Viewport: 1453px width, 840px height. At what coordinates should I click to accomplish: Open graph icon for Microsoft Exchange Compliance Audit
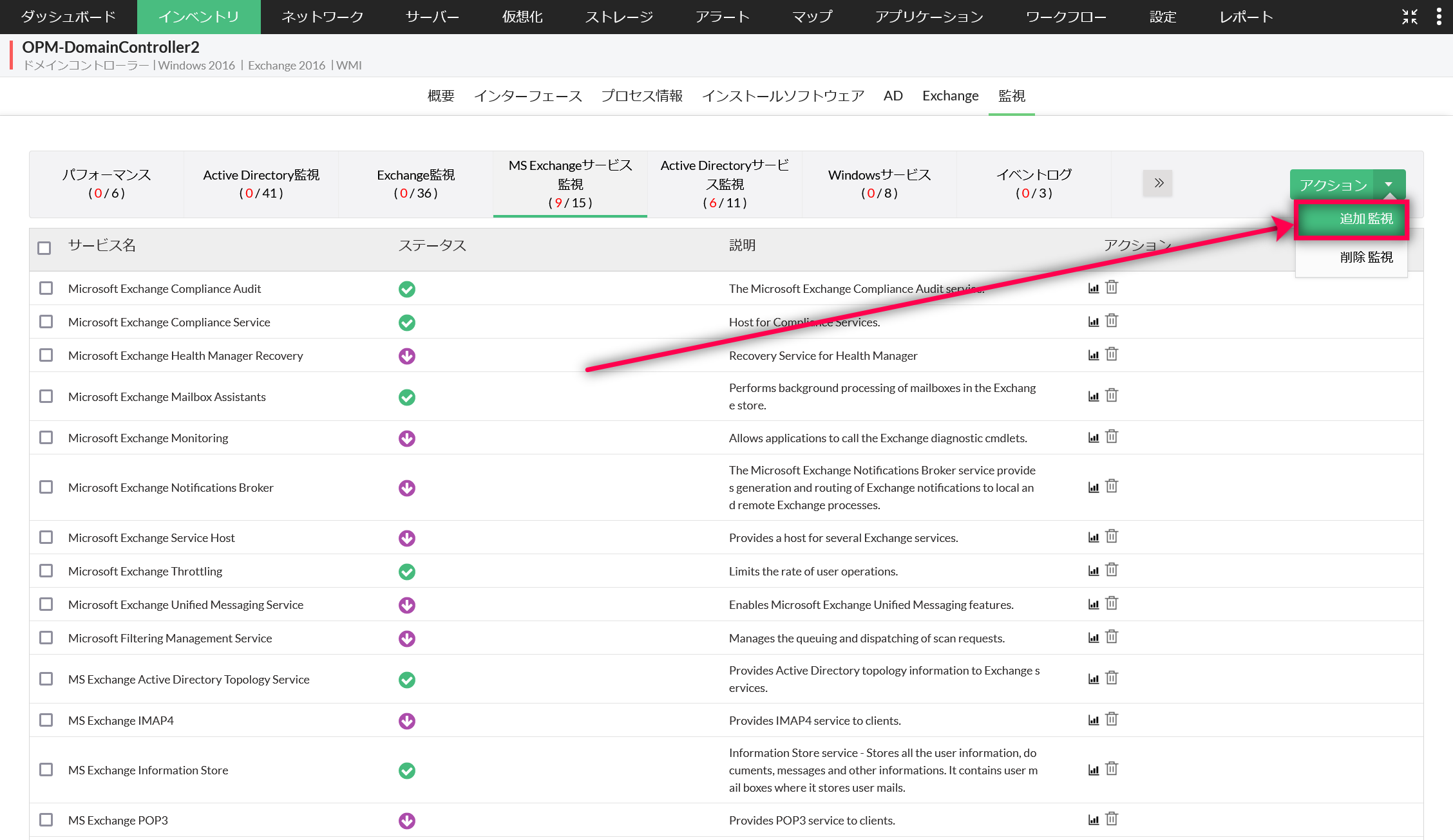tap(1093, 288)
